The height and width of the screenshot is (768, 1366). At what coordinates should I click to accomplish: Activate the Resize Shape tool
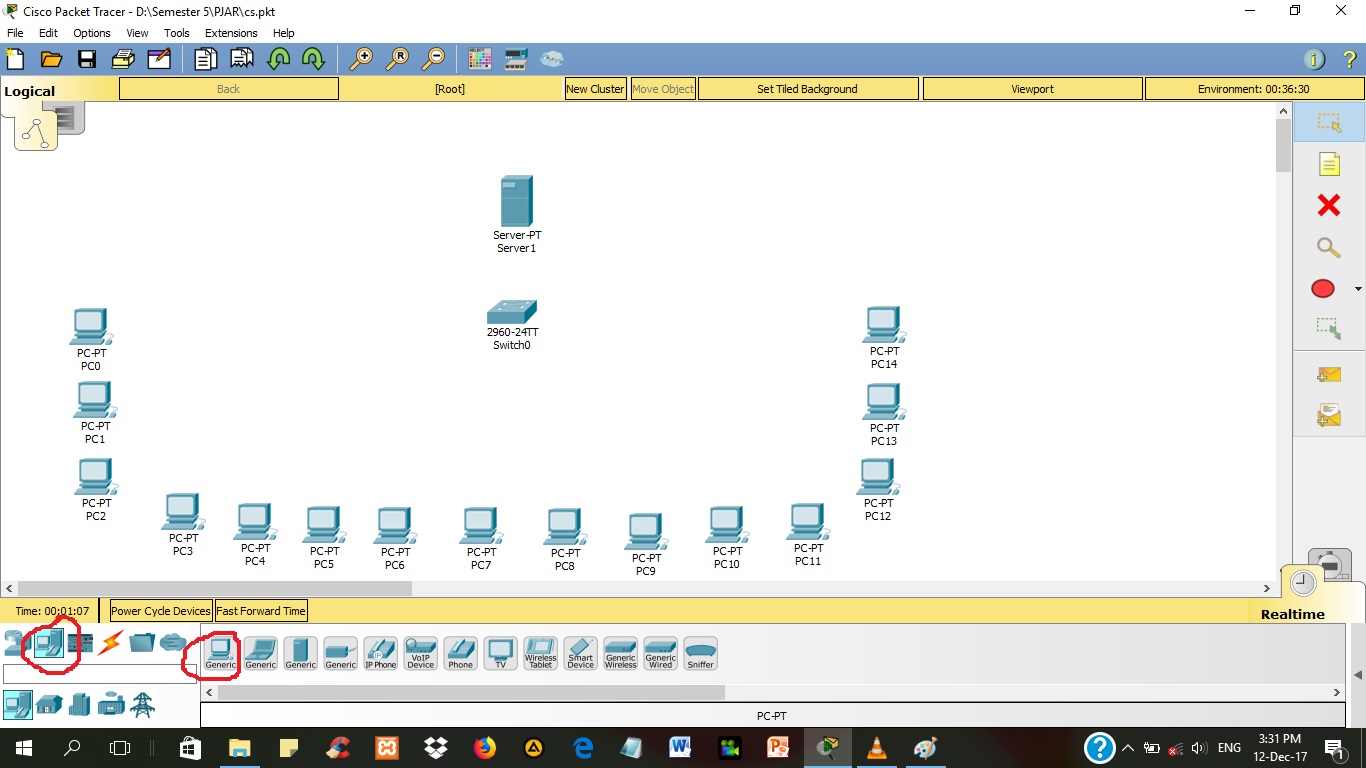1329,327
